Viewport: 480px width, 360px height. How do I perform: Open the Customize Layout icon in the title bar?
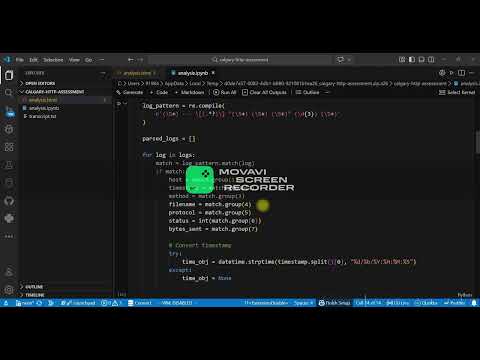point(402,60)
